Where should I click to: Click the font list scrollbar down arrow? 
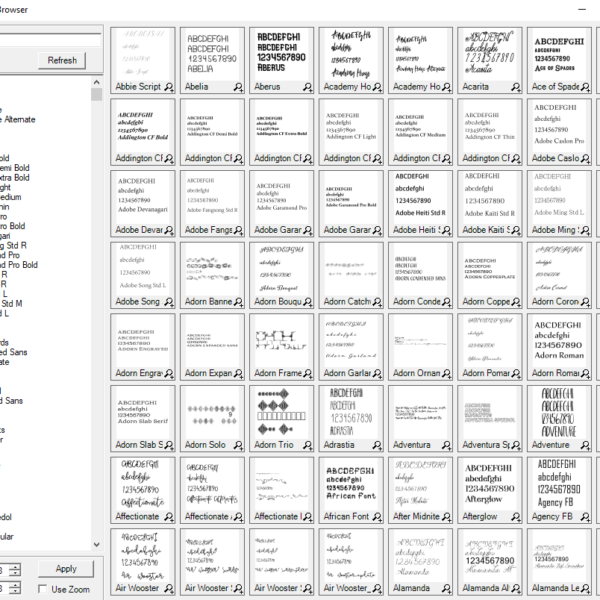[x=96, y=544]
